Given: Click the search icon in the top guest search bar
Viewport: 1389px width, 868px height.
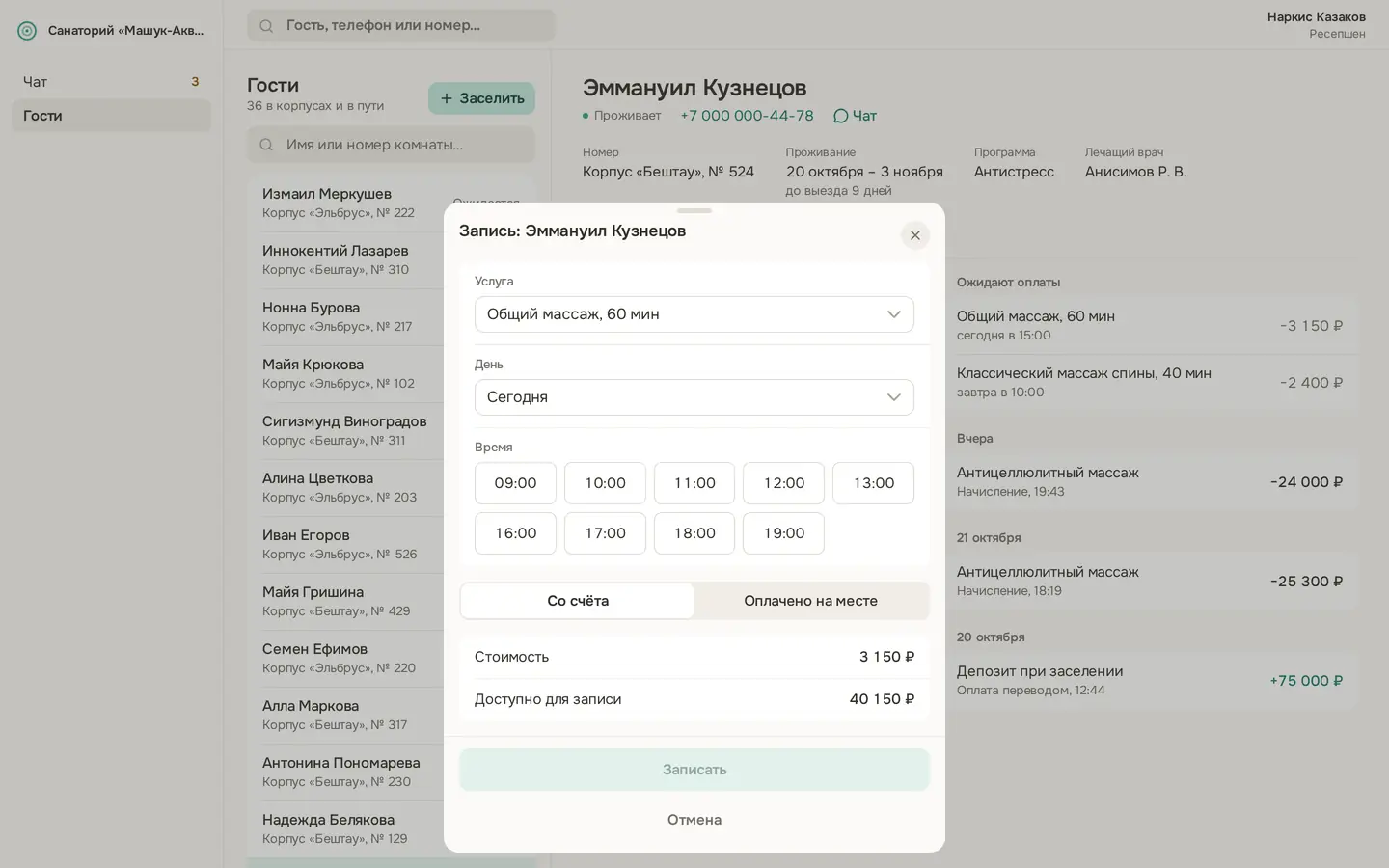Looking at the screenshot, I should point(266,26).
